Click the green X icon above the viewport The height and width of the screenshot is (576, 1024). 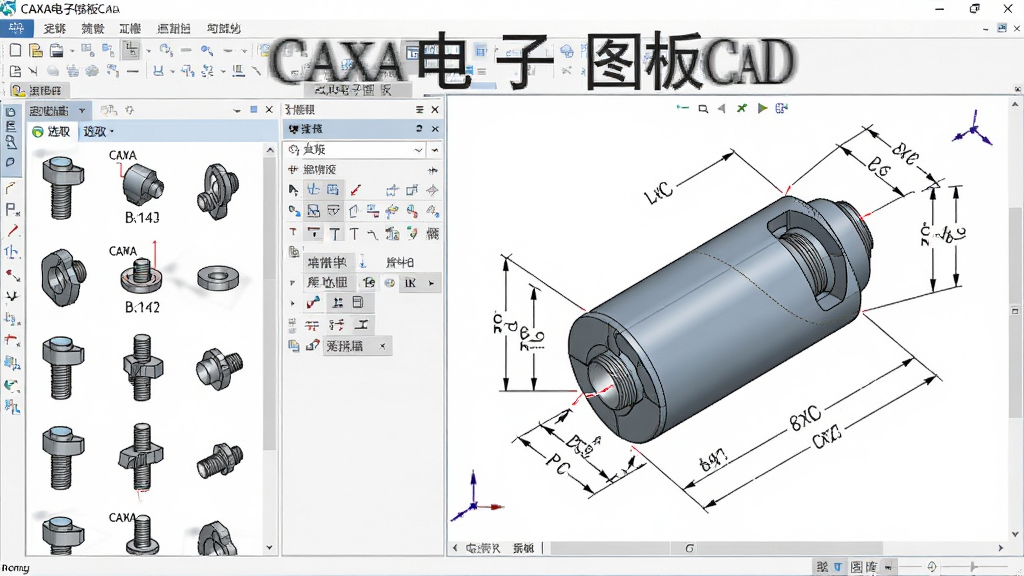[742, 108]
